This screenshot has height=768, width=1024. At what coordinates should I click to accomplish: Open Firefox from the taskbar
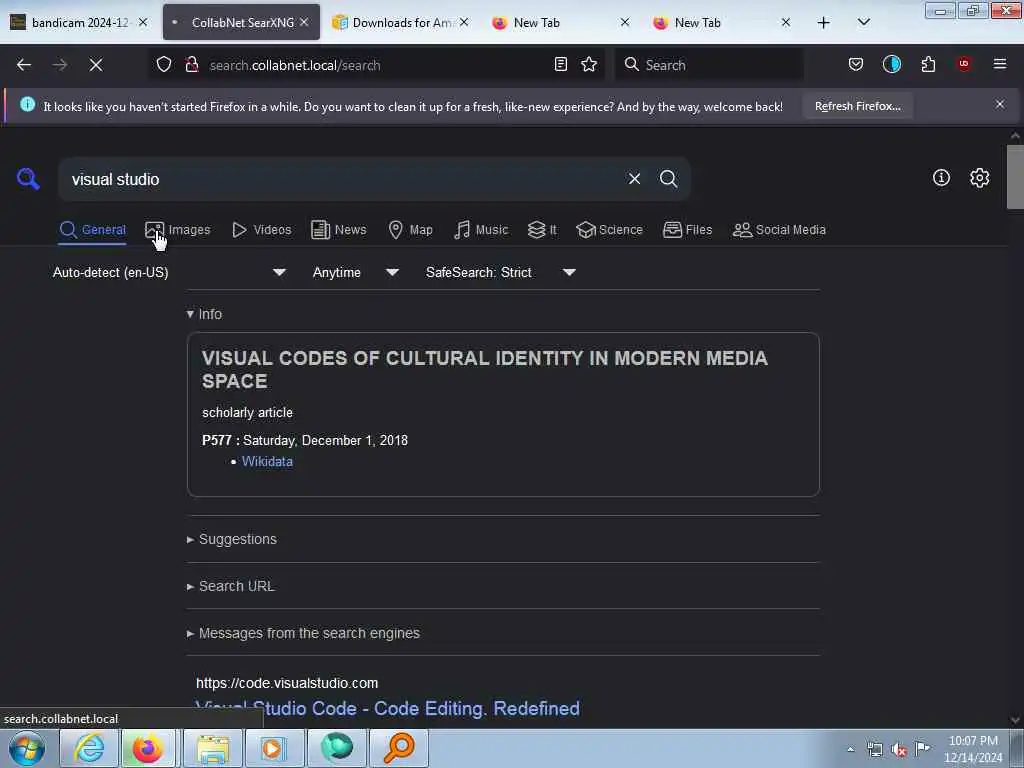coord(148,748)
